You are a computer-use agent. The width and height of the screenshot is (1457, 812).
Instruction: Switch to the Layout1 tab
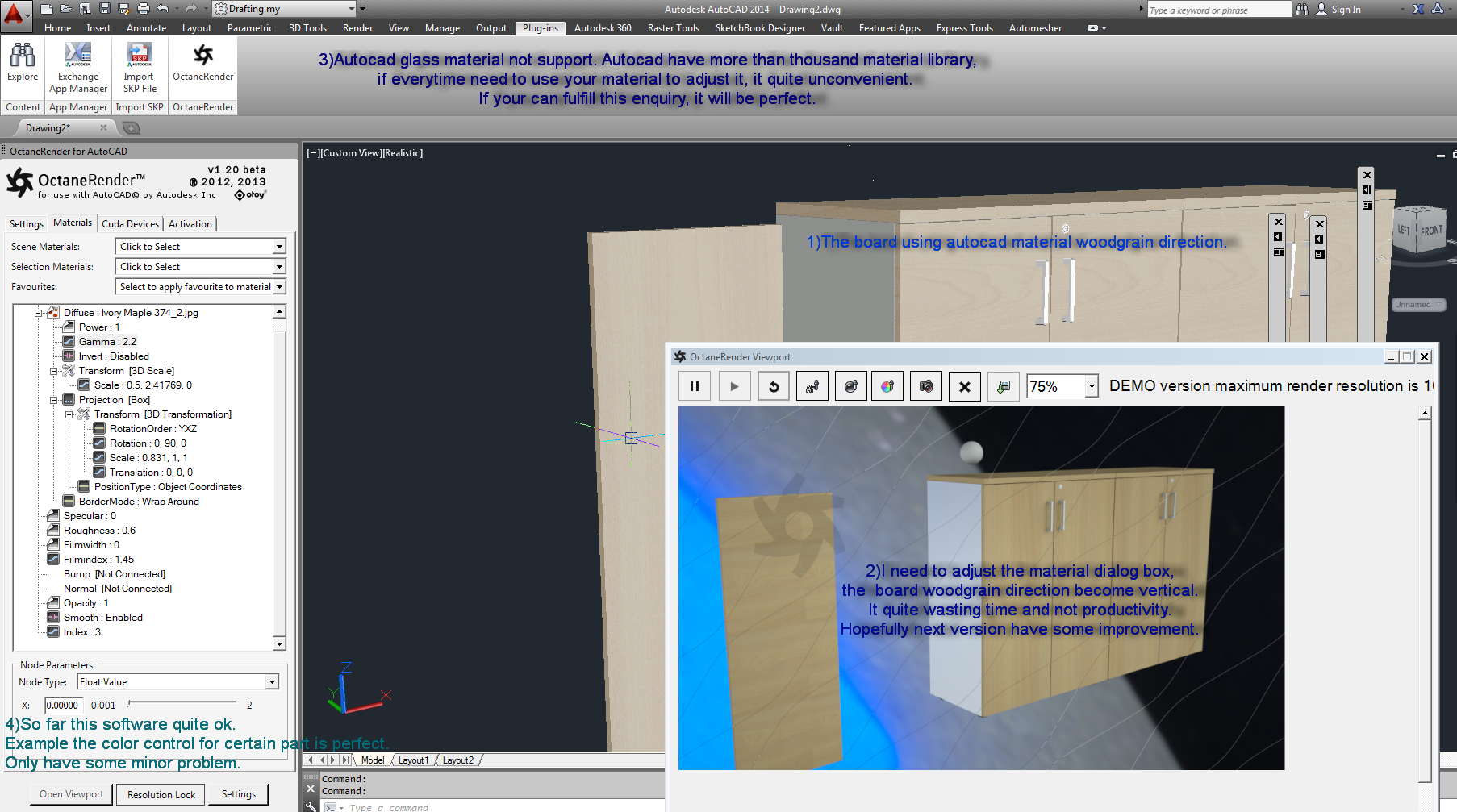413,760
